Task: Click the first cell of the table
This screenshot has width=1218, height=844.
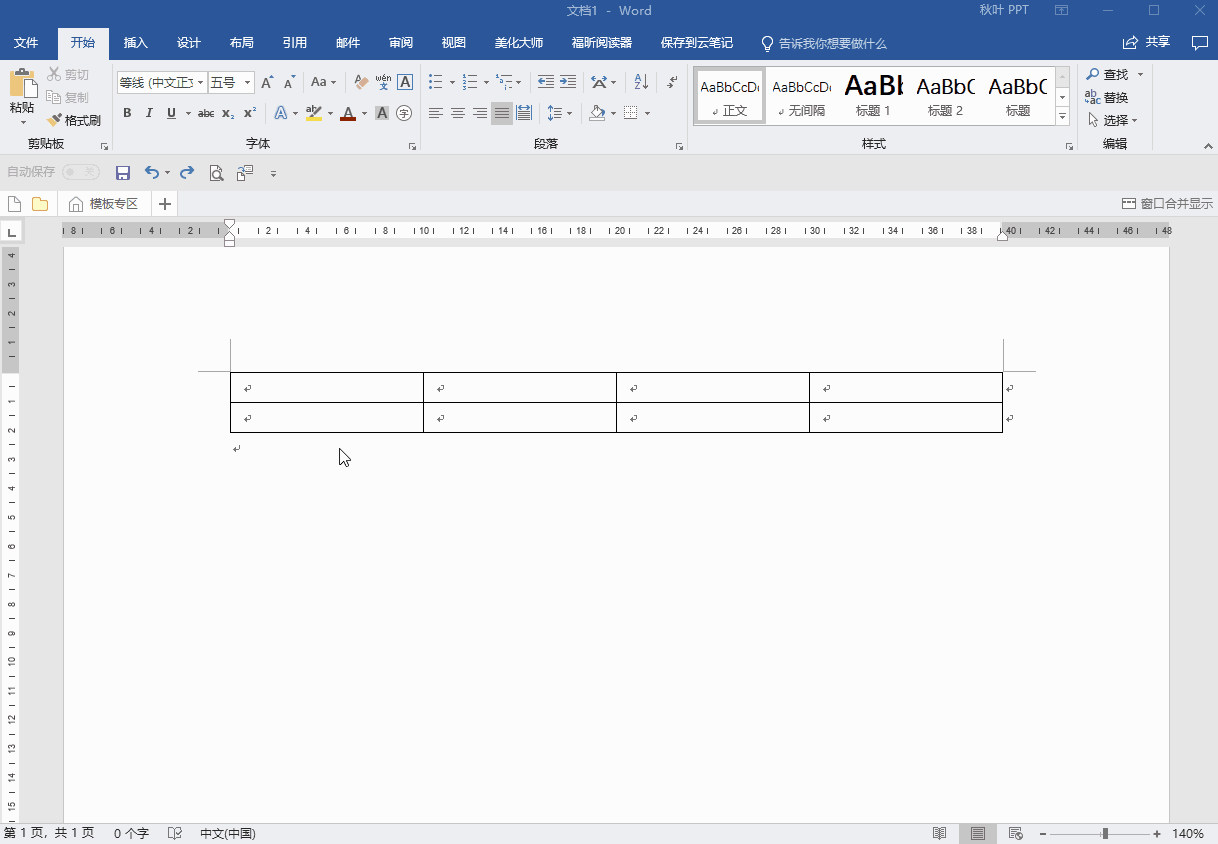Action: tap(327, 388)
